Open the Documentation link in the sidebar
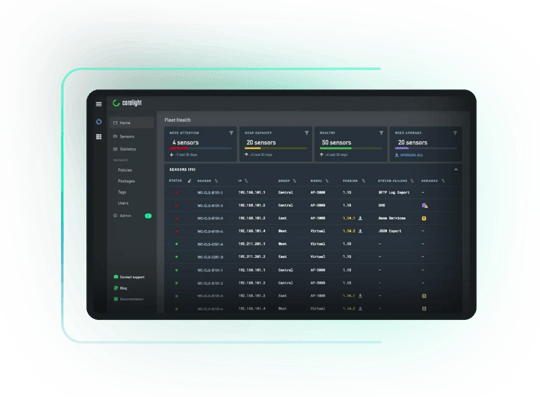Viewport: 540px width, 397px height. [128, 299]
